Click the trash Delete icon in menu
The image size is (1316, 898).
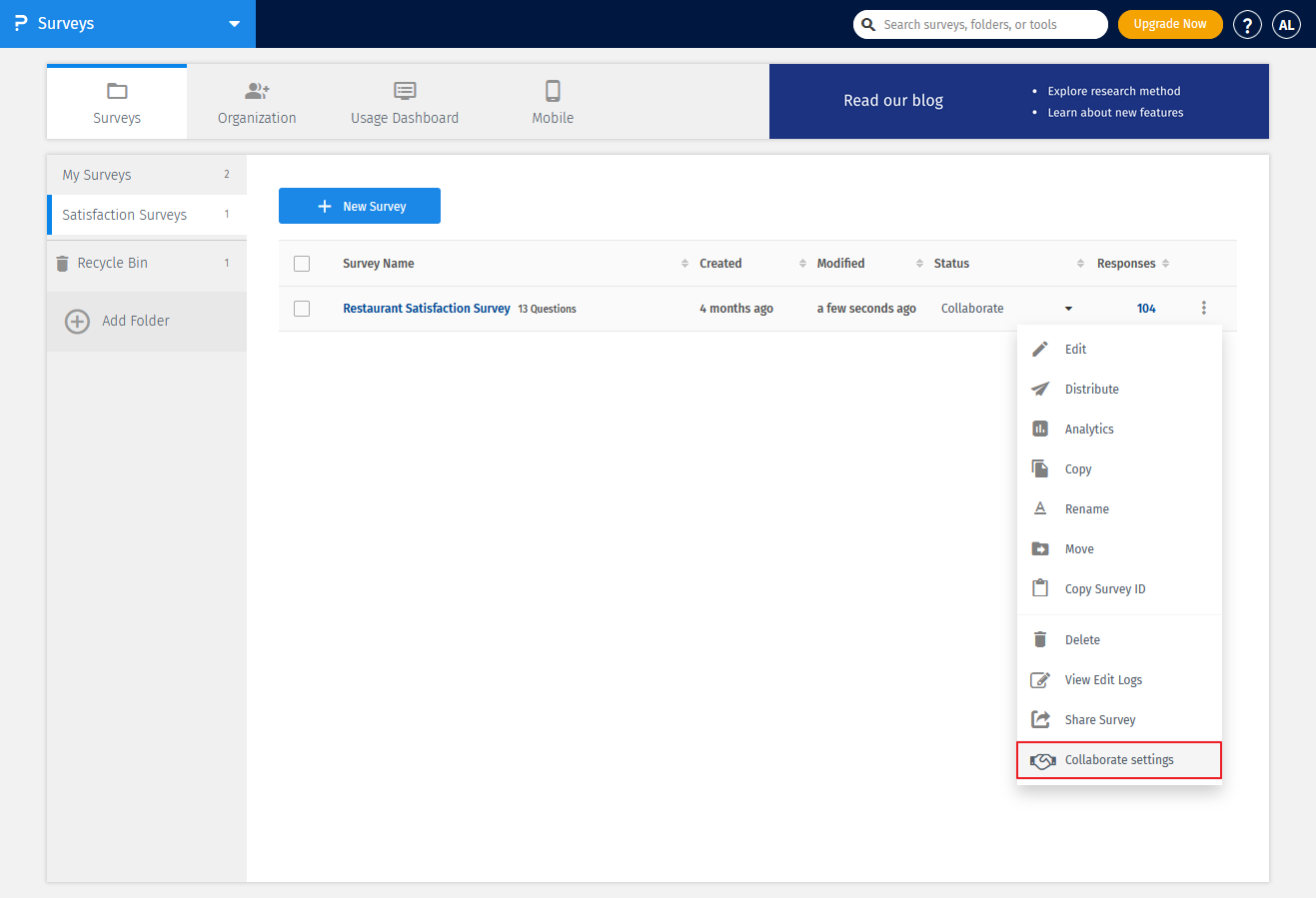click(1040, 639)
